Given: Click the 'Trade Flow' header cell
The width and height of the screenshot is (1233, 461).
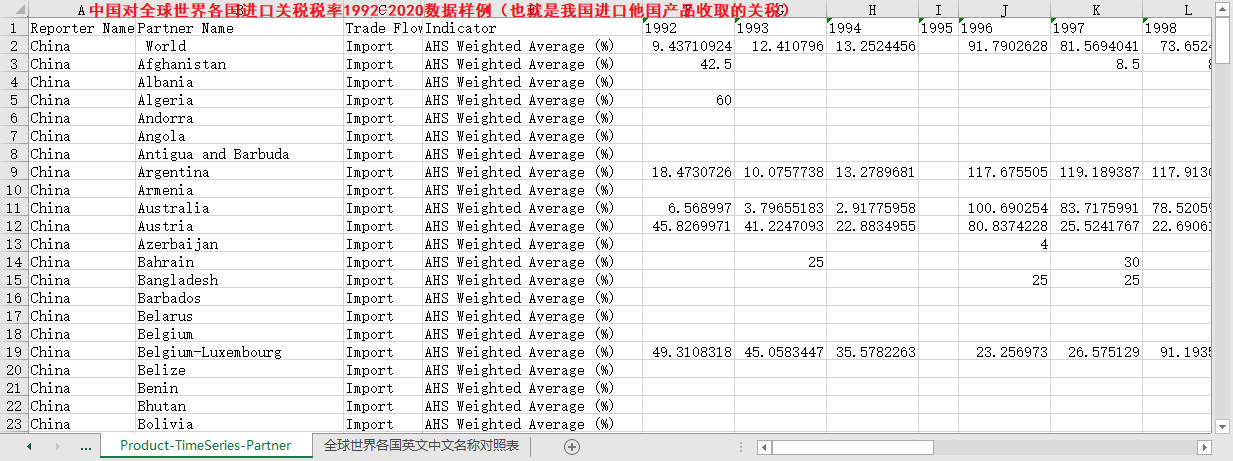Looking at the screenshot, I should click(384, 28).
